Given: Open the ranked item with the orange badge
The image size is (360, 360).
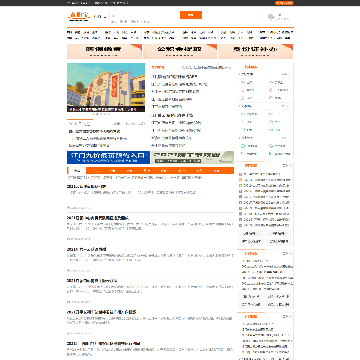Looking at the screenshot, I should coord(264,180).
